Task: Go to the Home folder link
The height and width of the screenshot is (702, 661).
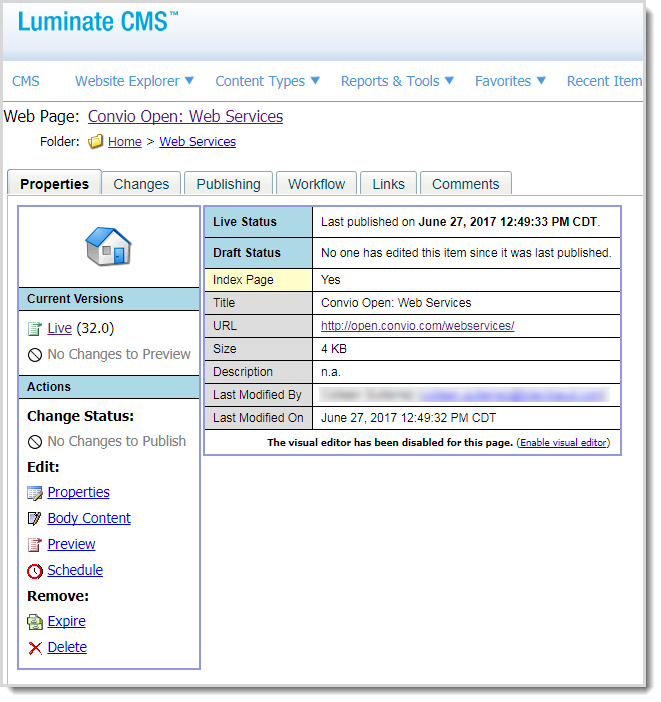Action: tap(124, 142)
